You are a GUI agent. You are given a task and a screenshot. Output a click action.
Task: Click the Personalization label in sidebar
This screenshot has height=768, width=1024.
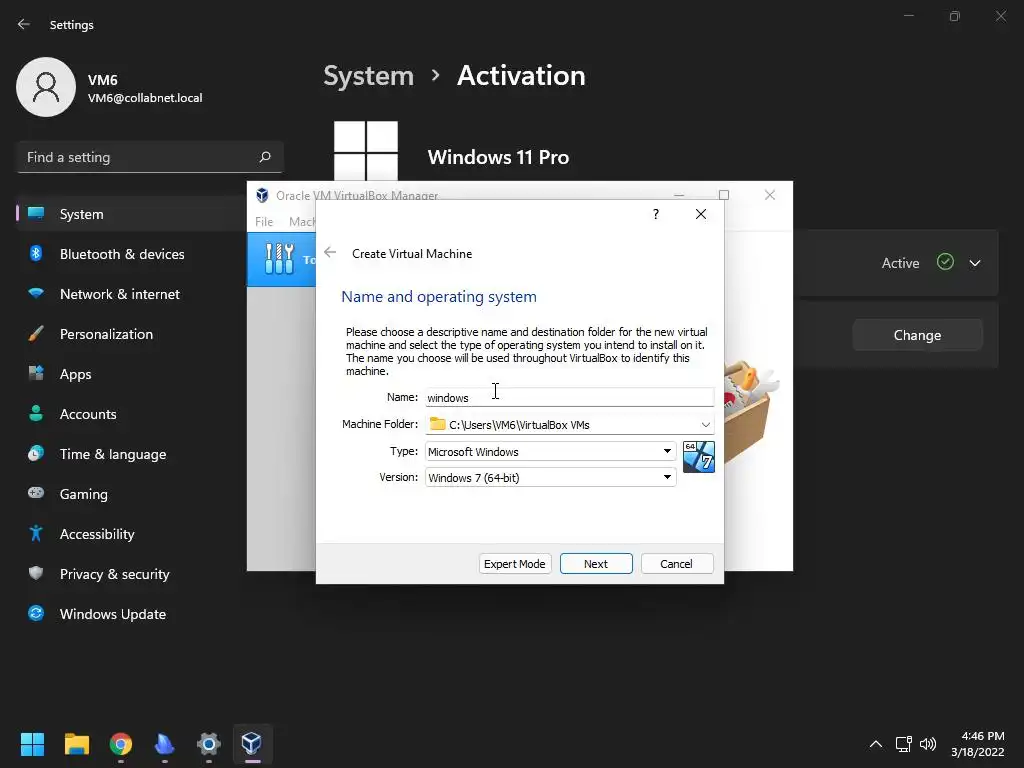[x=106, y=334]
